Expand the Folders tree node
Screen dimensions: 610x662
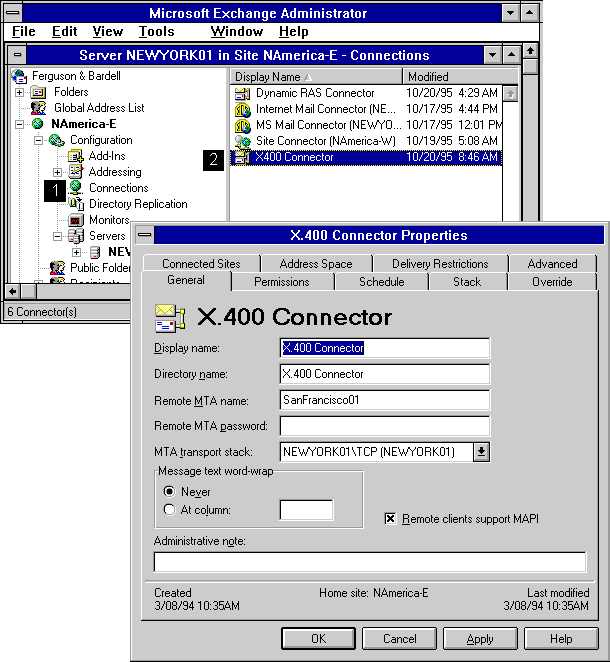[x=19, y=92]
